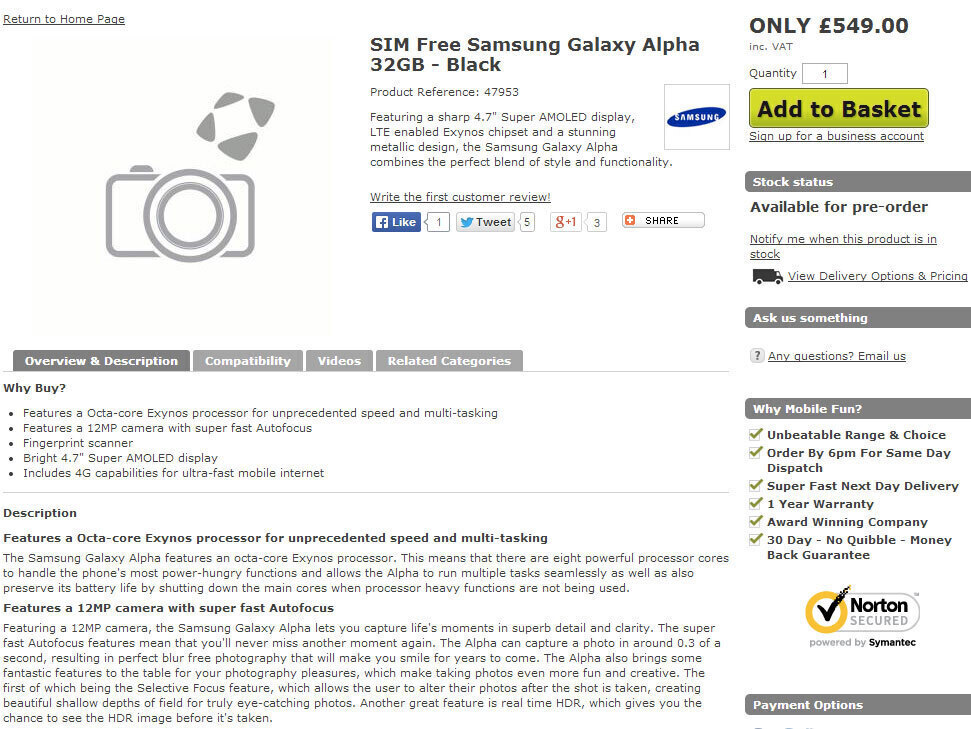971x729 pixels.
Task: Click the question mark help icon
Action: pyautogui.click(x=757, y=356)
